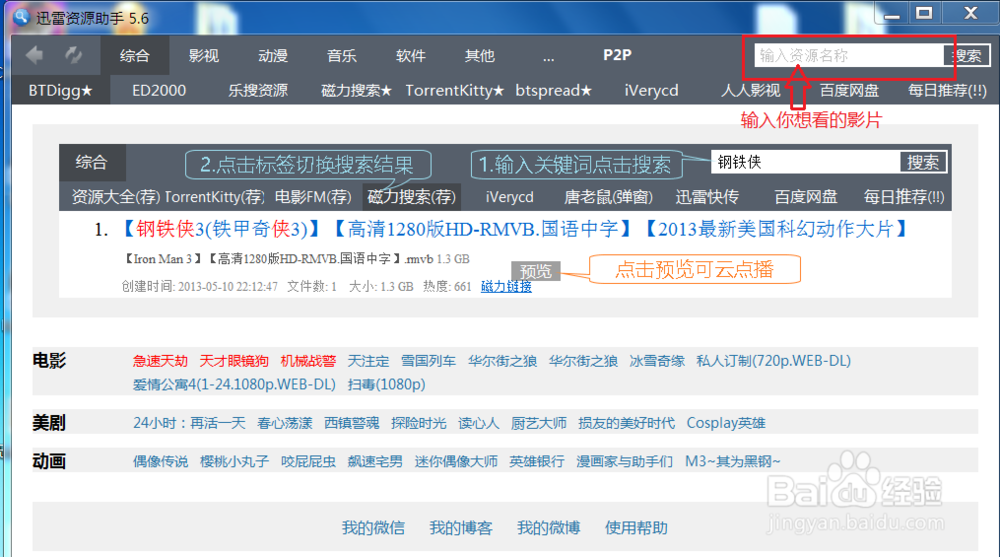Open the 咬屁屁虫 anime link
Image resolution: width=1000 pixels, height=557 pixels.
pos(308,461)
